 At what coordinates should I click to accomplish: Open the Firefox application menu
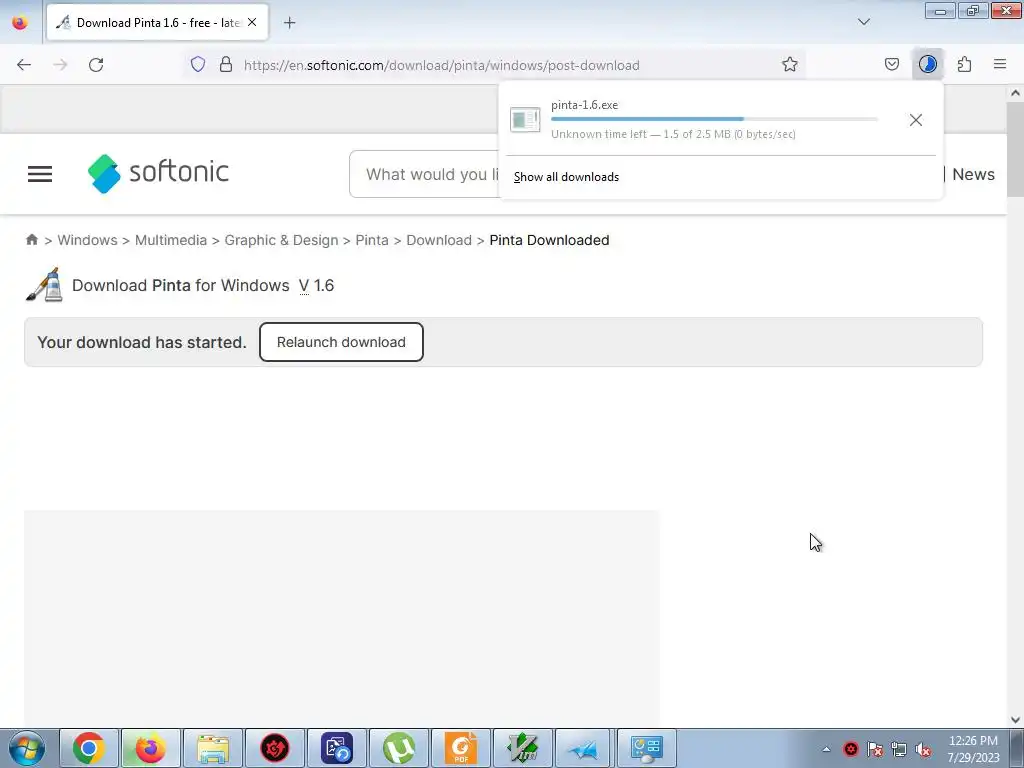1000,65
